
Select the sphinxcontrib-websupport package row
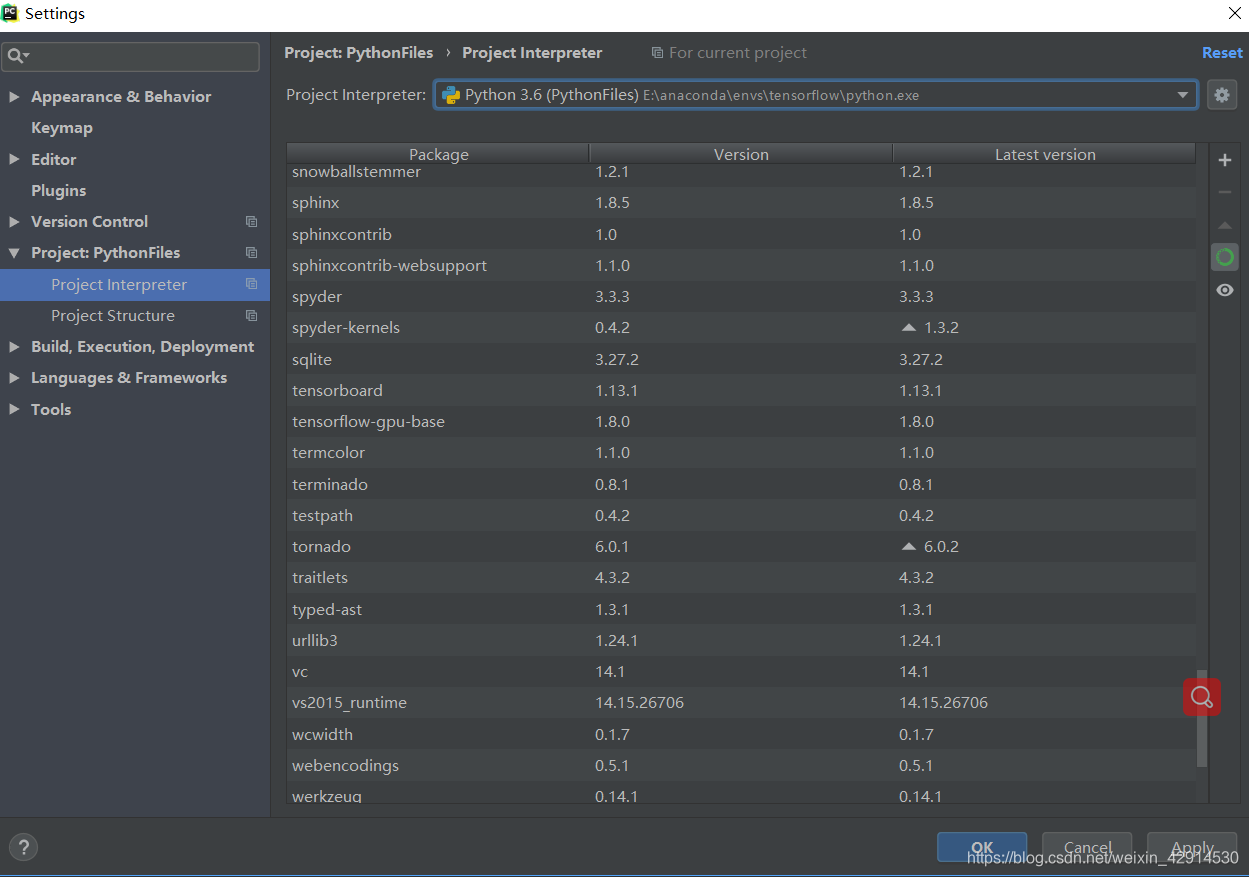click(x=741, y=265)
